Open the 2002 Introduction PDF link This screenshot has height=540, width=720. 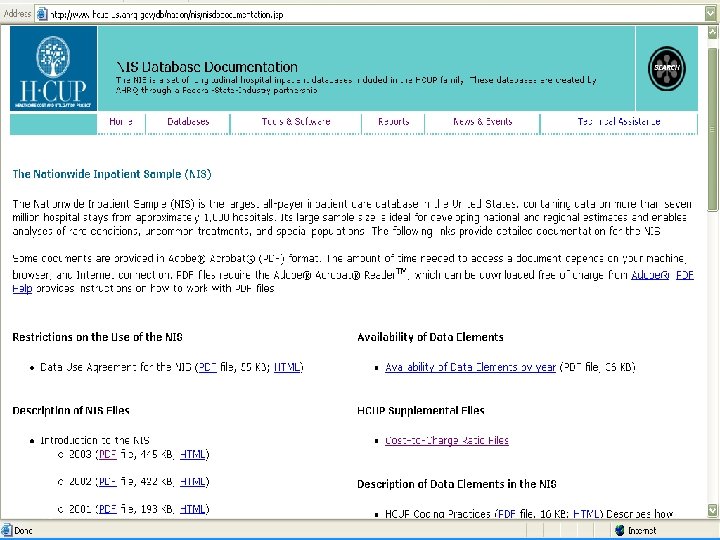[x=107, y=481]
